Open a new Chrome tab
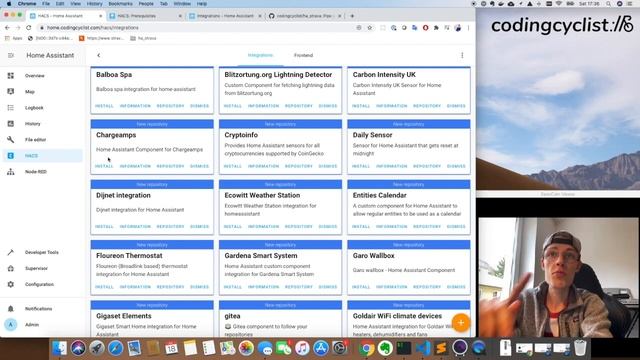The width and height of the screenshot is (640, 360). [x=352, y=16]
